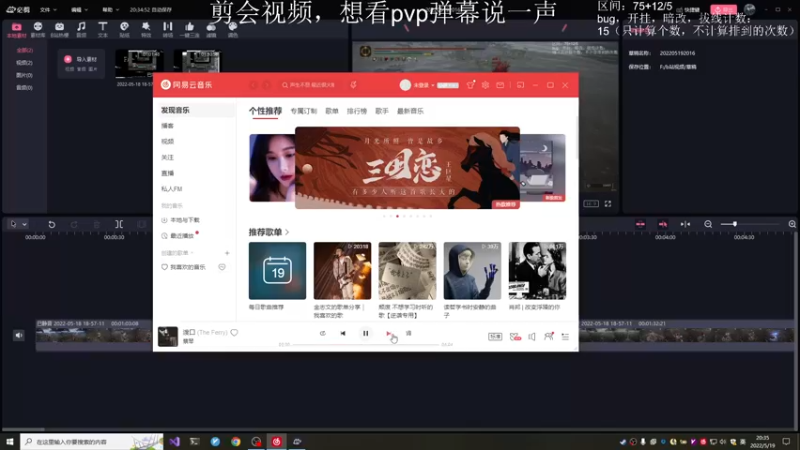This screenshot has width=800, height=450.
Task: Open the effects sparkle panel in editor
Action: point(146,30)
